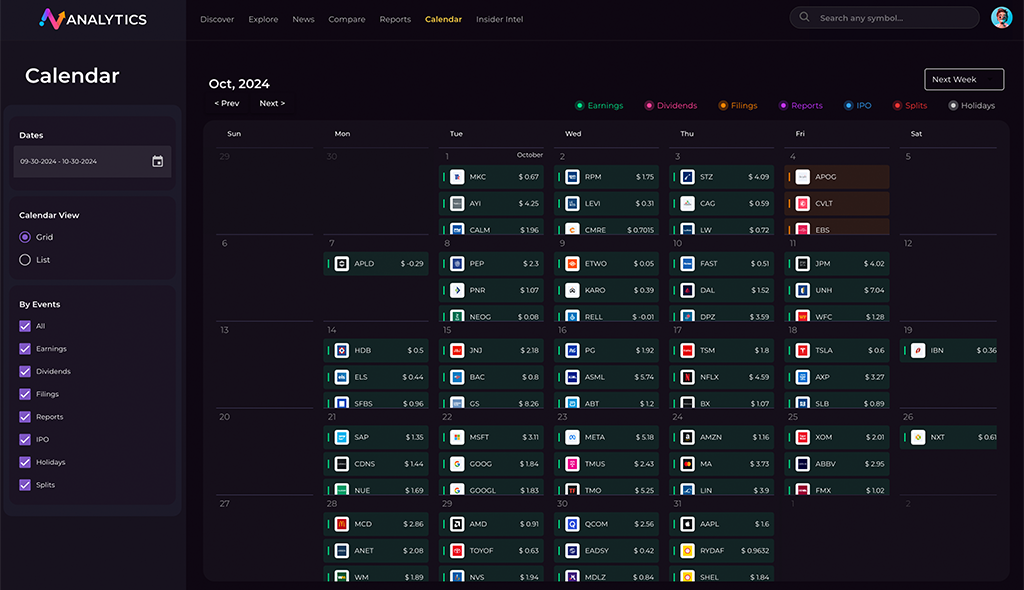
Task: Click the AAPL company logo
Action: [x=687, y=524]
